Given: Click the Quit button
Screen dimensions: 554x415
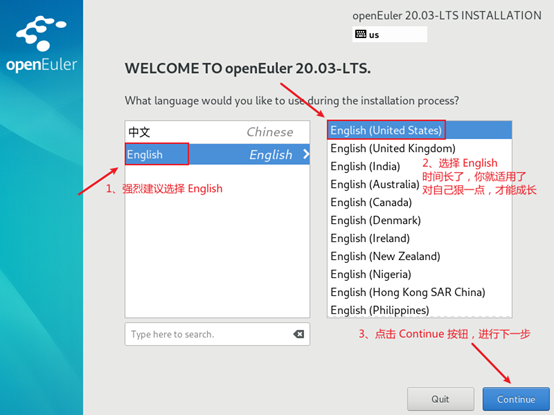Looking at the screenshot, I should coord(440,399).
